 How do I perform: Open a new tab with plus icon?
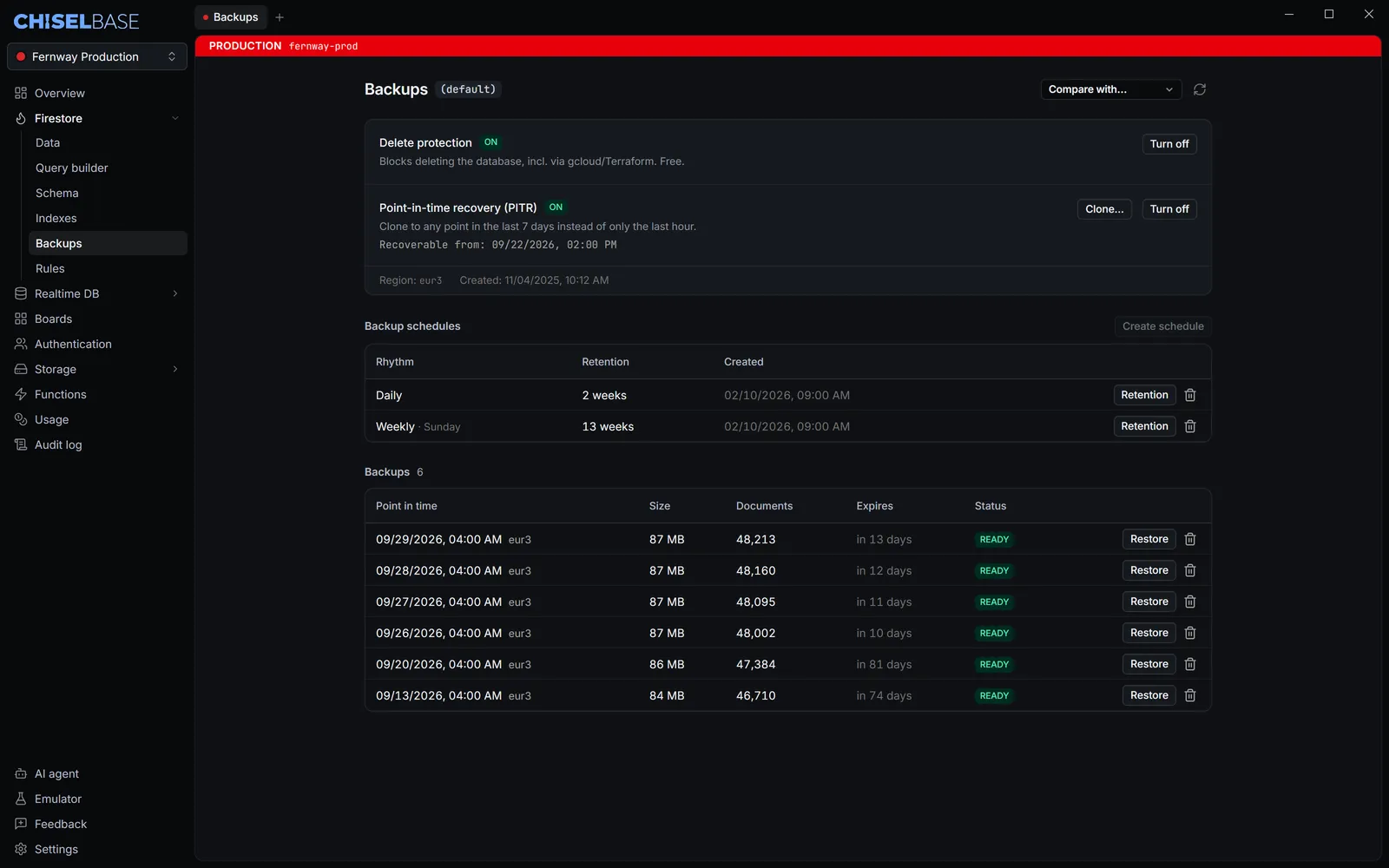tap(280, 17)
